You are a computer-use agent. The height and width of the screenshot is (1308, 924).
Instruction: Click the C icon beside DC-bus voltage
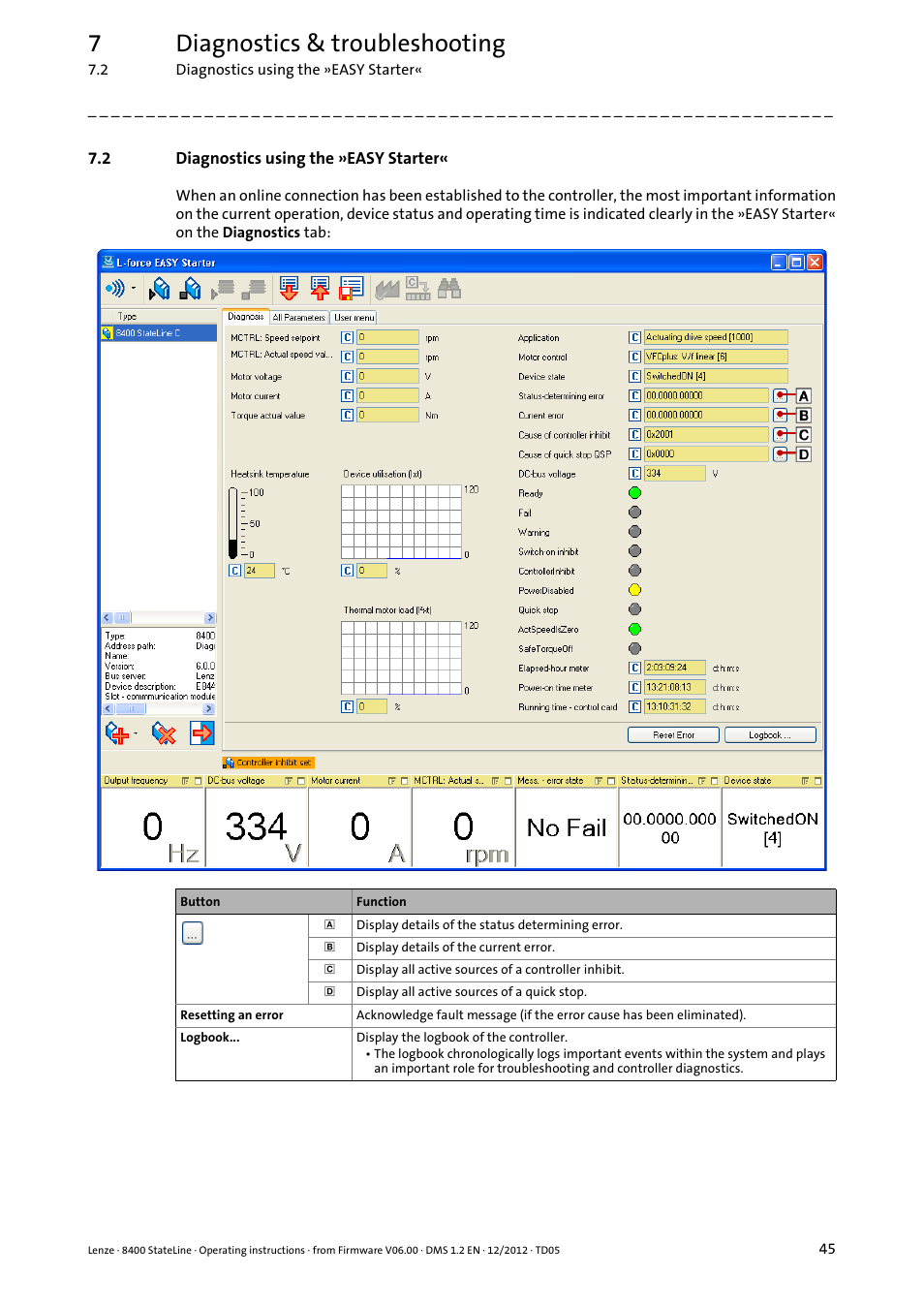click(634, 474)
